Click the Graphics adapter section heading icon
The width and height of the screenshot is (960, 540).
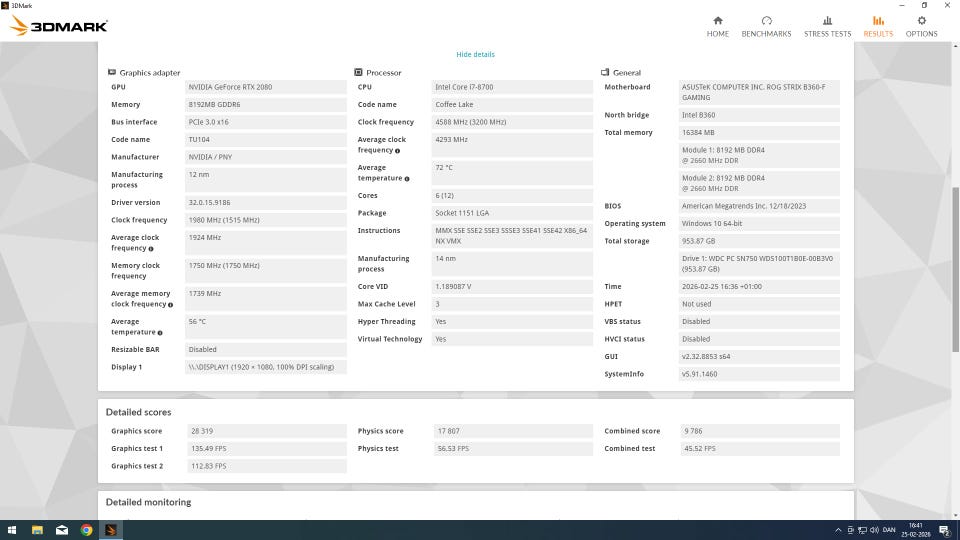coord(111,73)
